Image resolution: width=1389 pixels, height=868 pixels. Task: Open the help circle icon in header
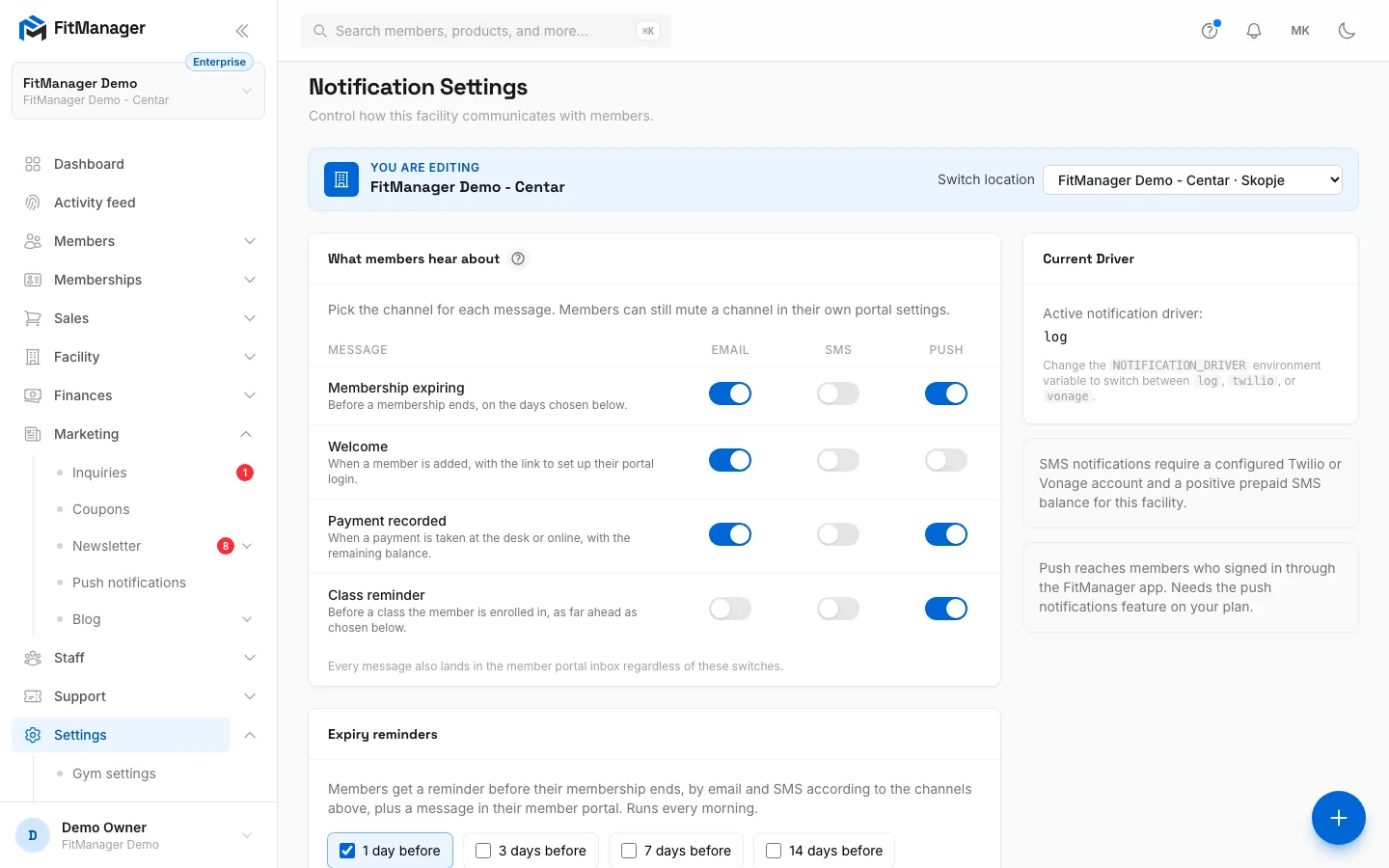tap(1210, 31)
